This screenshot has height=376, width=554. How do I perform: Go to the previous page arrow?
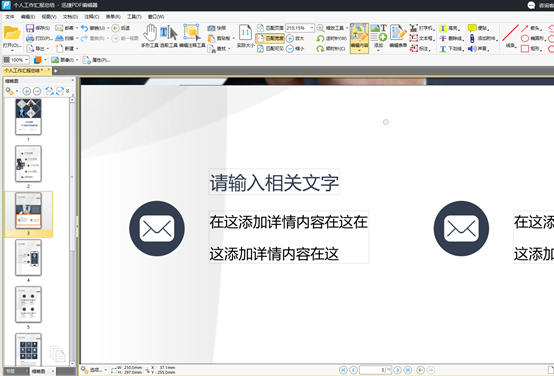(353, 370)
